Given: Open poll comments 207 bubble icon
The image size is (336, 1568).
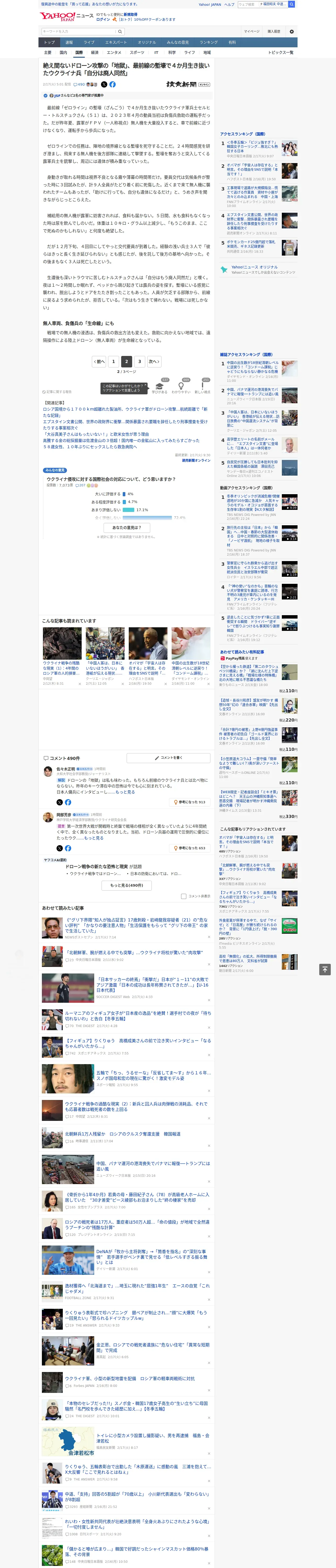Looking at the screenshot, I should (x=81, y=485).
